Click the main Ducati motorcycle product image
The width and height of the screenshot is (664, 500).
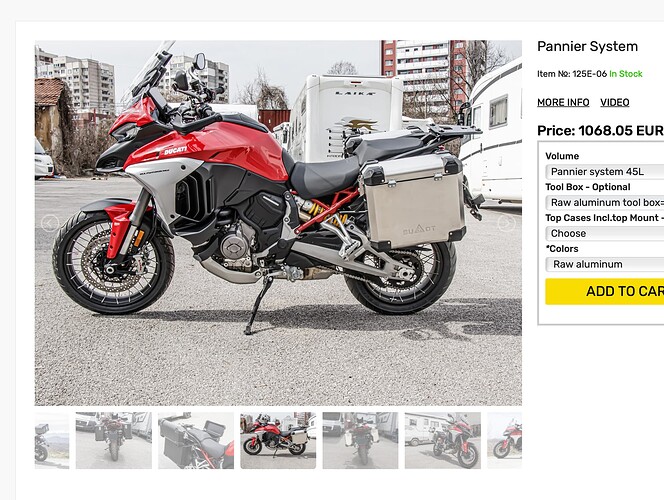tap(278, 223)
